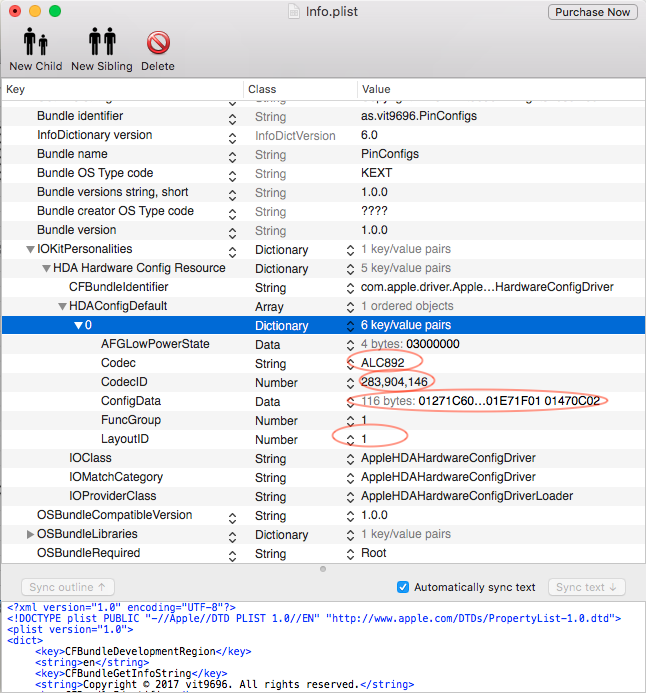
Task: Select the CFBundleIdentifier key row
Action: pyautogui.click(x=118, y=287)
